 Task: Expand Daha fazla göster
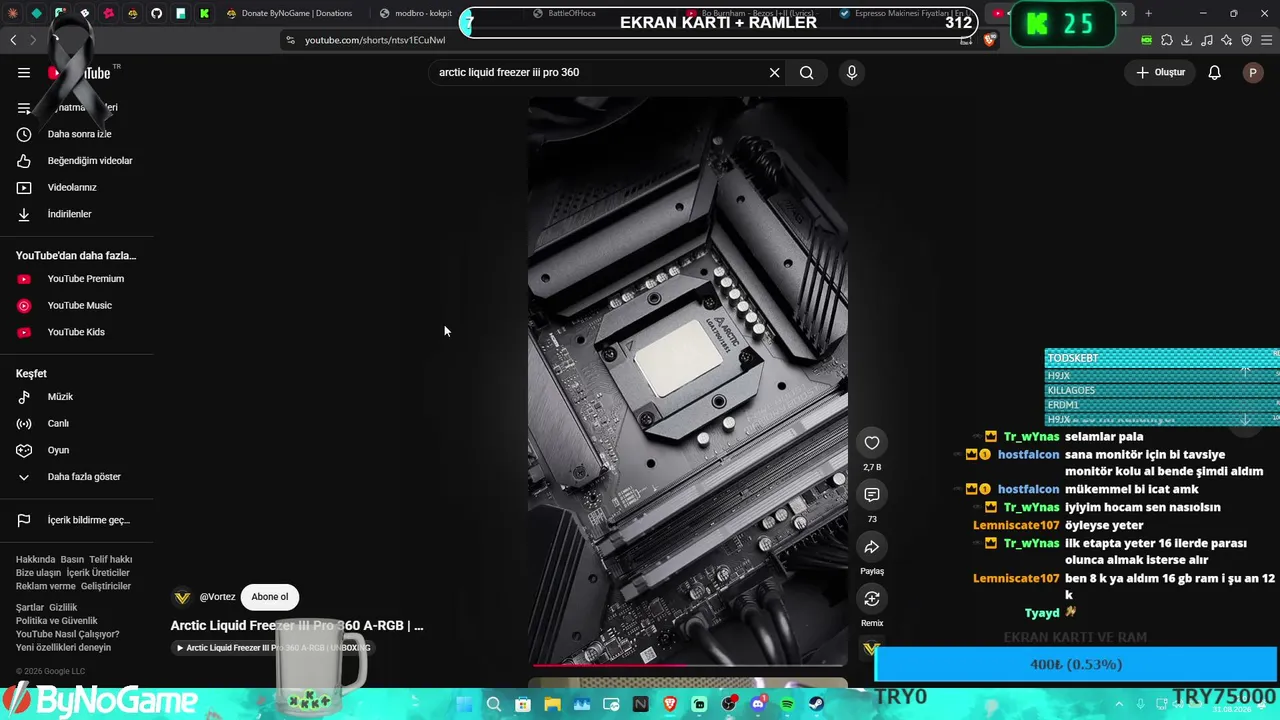[x=79, y=477]
